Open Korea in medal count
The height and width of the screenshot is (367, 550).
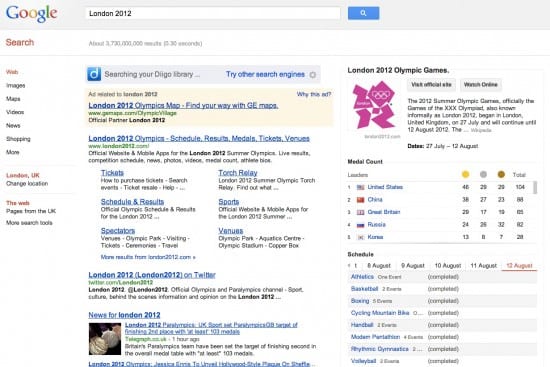coord(375,237)
